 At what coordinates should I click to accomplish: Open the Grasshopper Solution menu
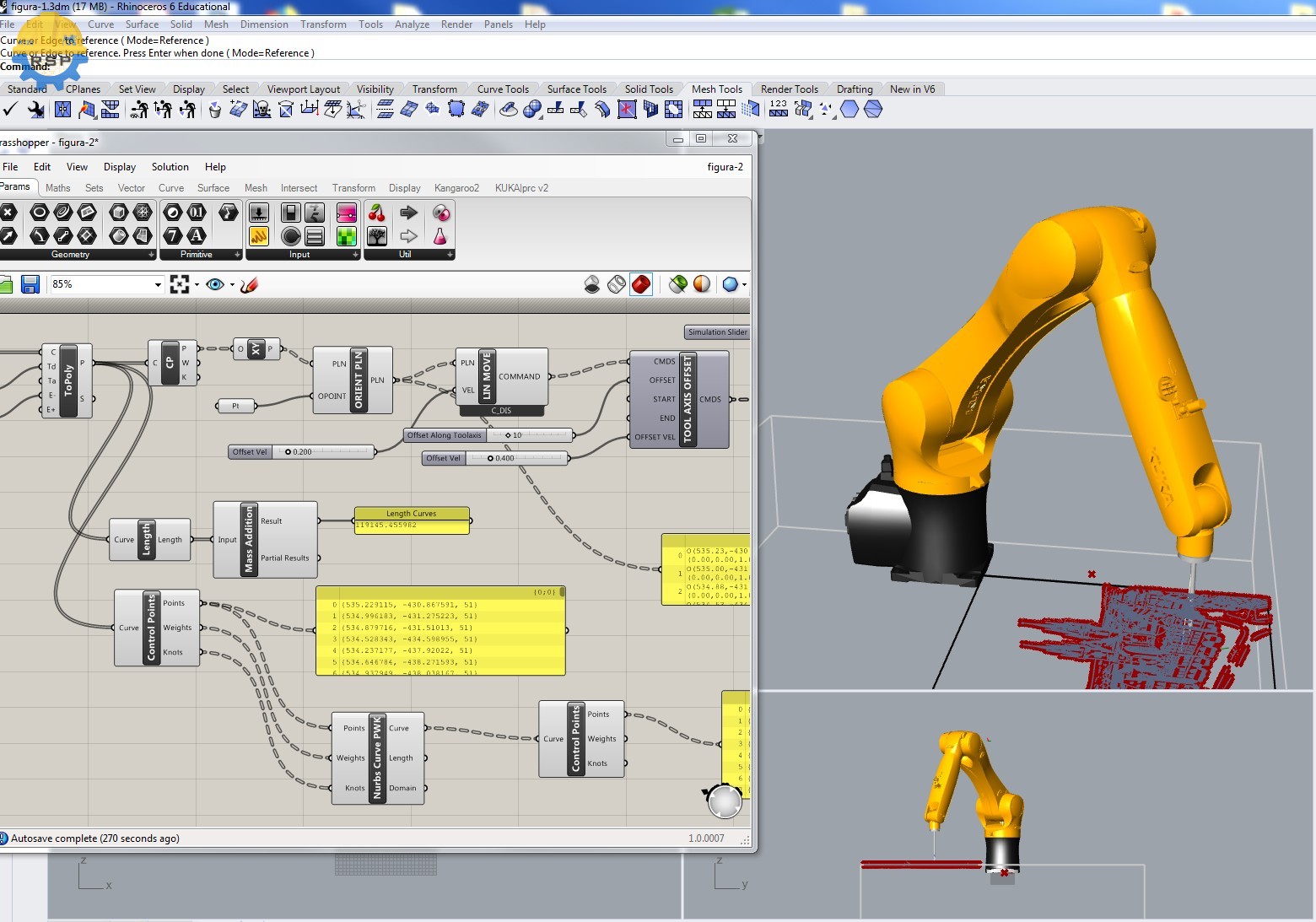pos(170,167)
